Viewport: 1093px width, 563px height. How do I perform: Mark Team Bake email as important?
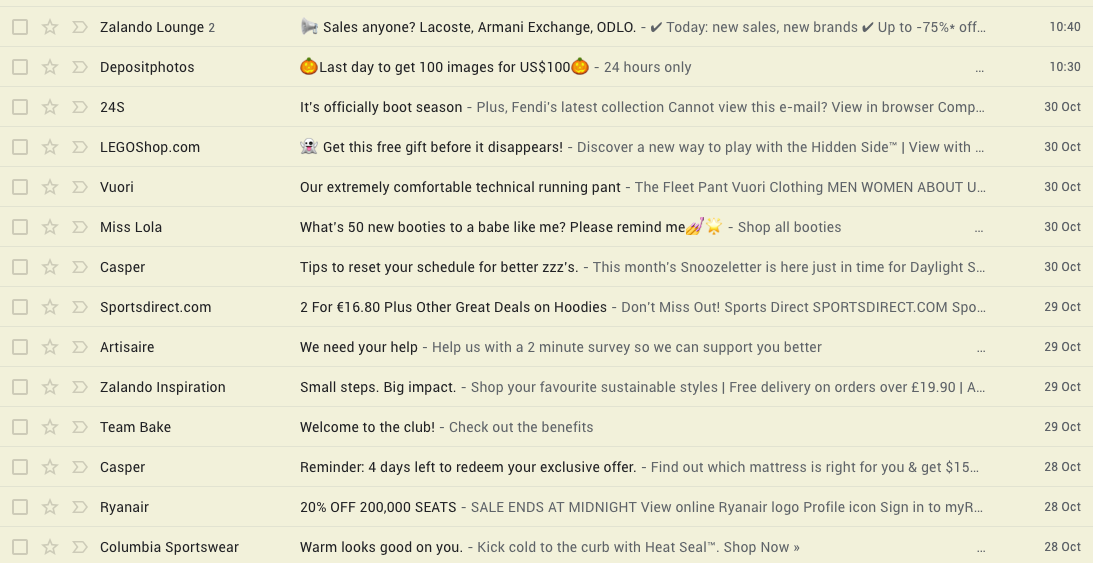point(79,427)
